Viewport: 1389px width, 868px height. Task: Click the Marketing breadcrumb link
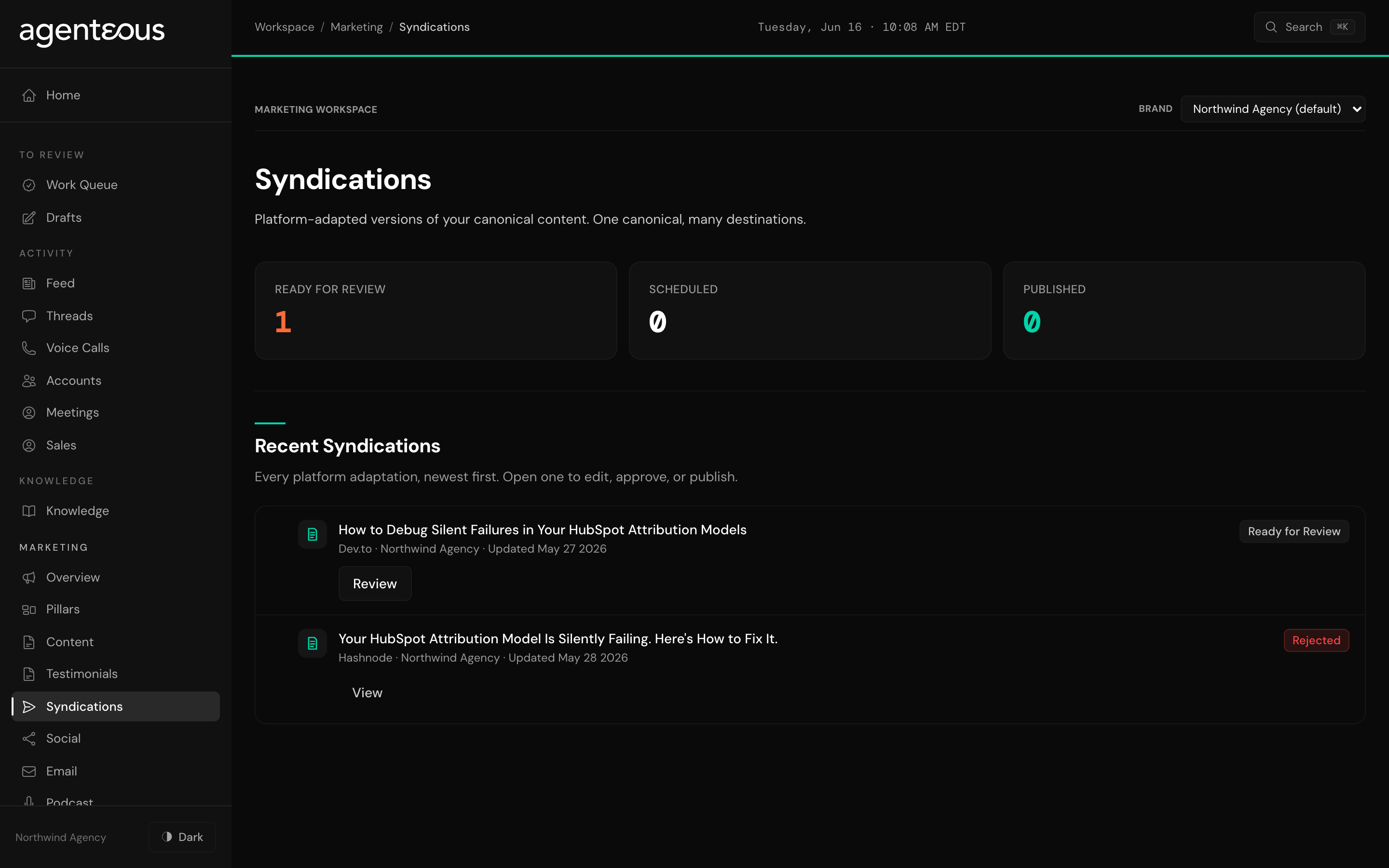(x=356, y=27)
